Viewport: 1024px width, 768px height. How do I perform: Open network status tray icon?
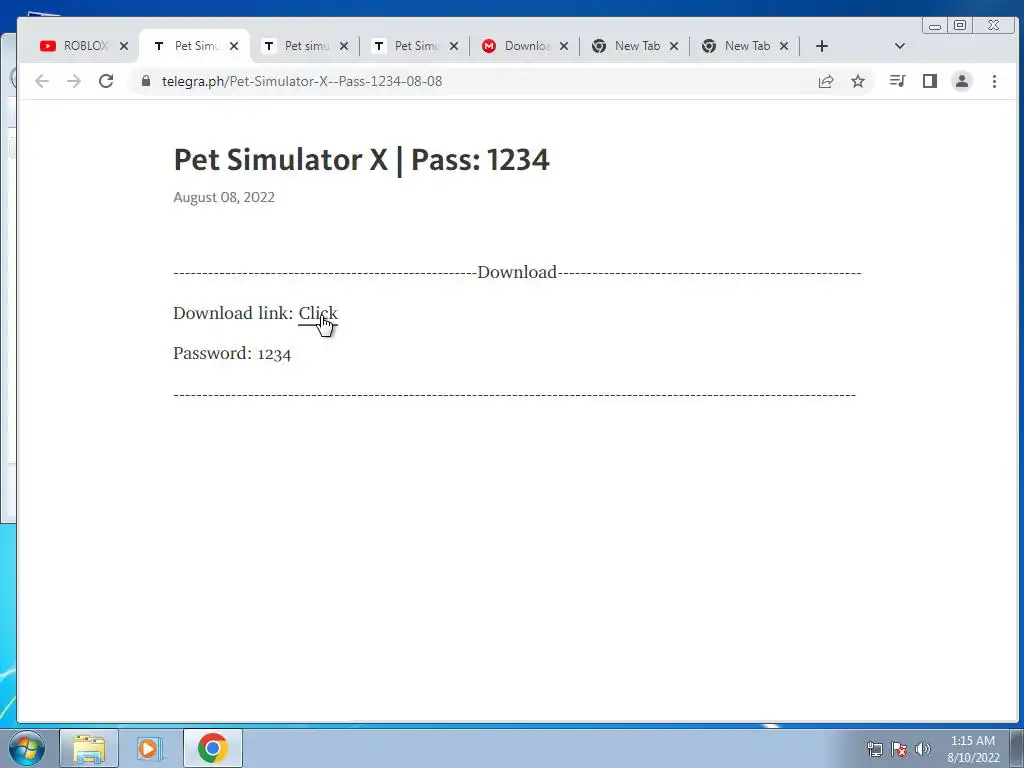874,749
